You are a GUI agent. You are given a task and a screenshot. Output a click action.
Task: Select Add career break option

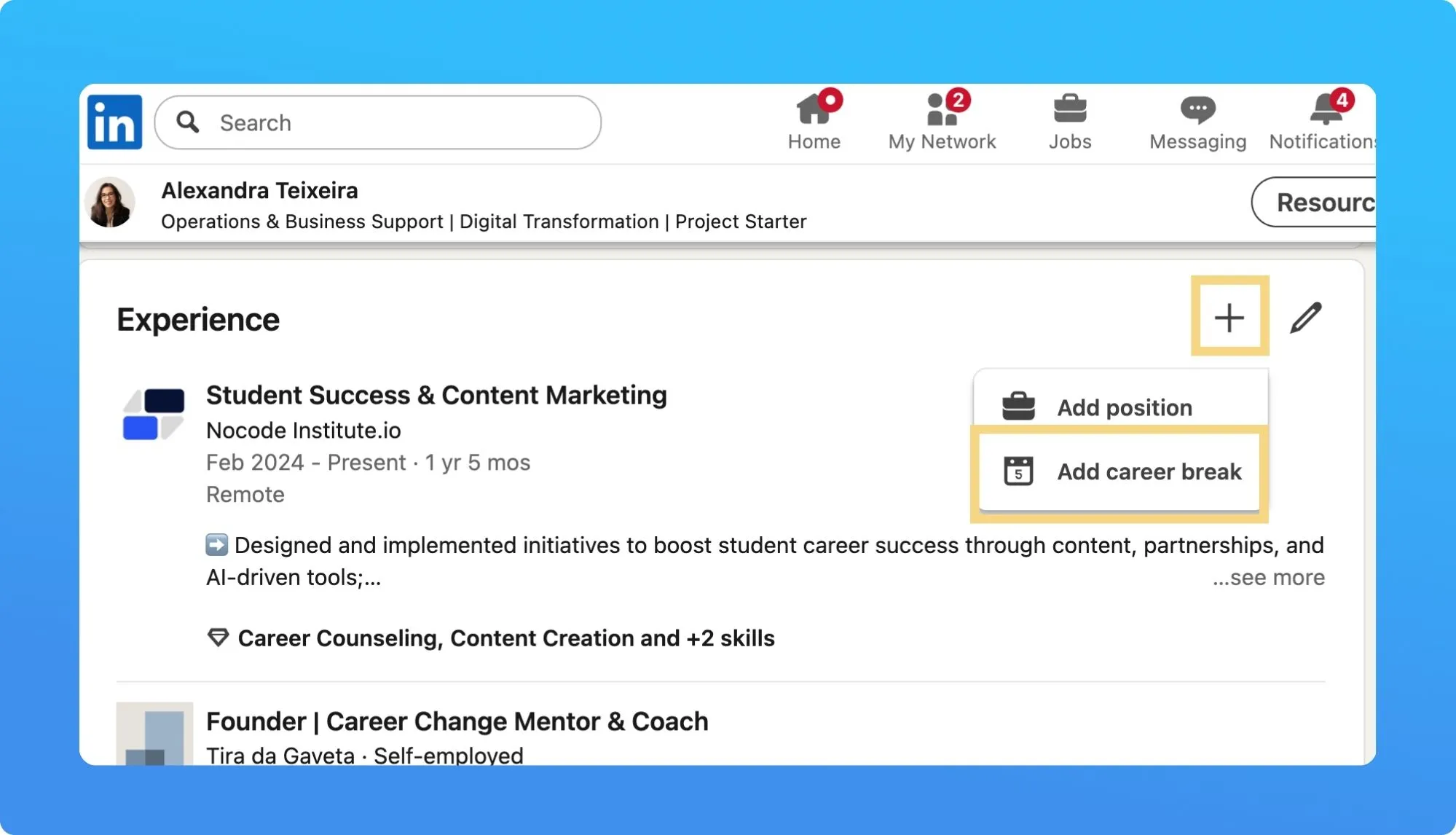(x=1120, y=471)
